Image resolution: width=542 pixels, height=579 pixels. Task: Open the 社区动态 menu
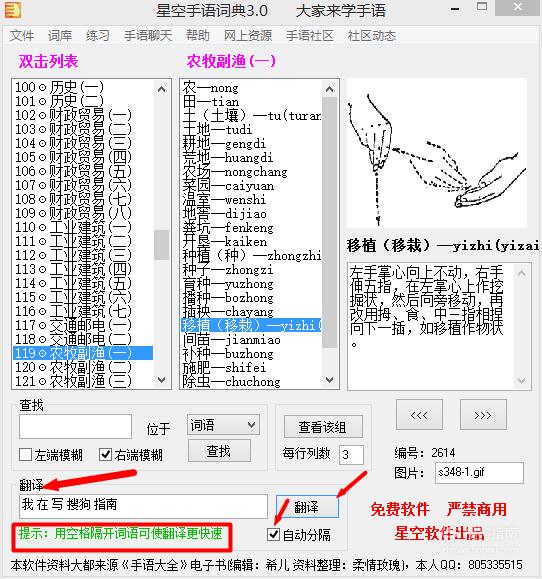[x=372, y=36]
